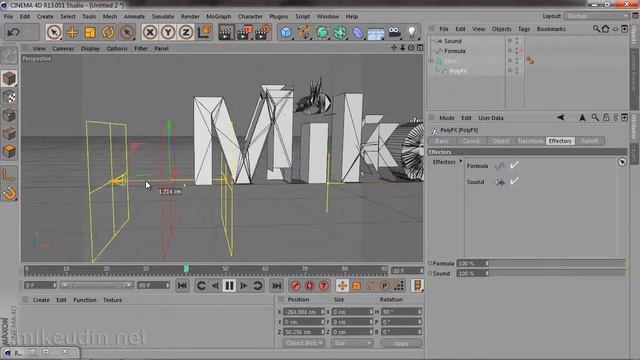Open Layout dropdown
Image resolution: width=640 pixels, height=360 pixels.
(x=596, y=16)
